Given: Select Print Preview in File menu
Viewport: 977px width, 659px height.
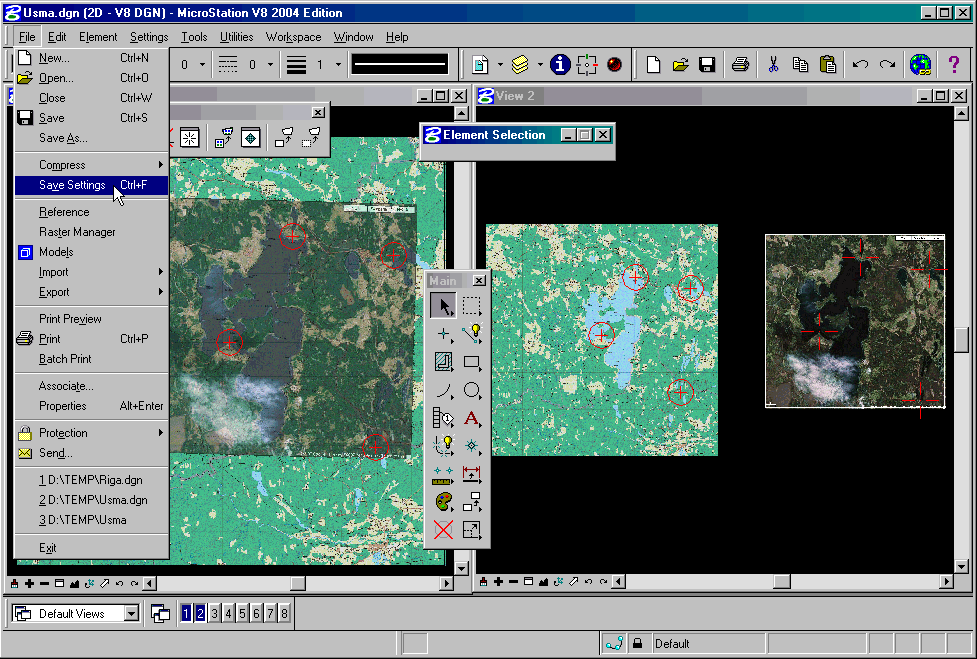Looking at the screenshot, I should 91,319.
